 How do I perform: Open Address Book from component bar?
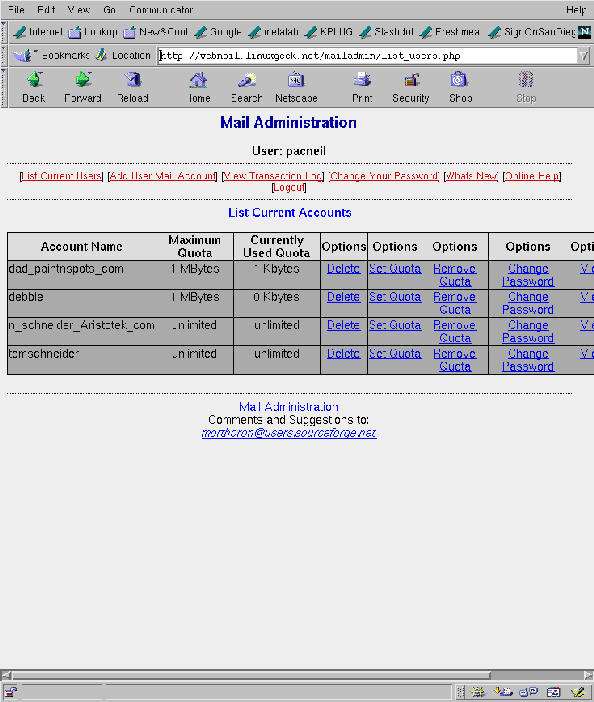coord(553,692)
